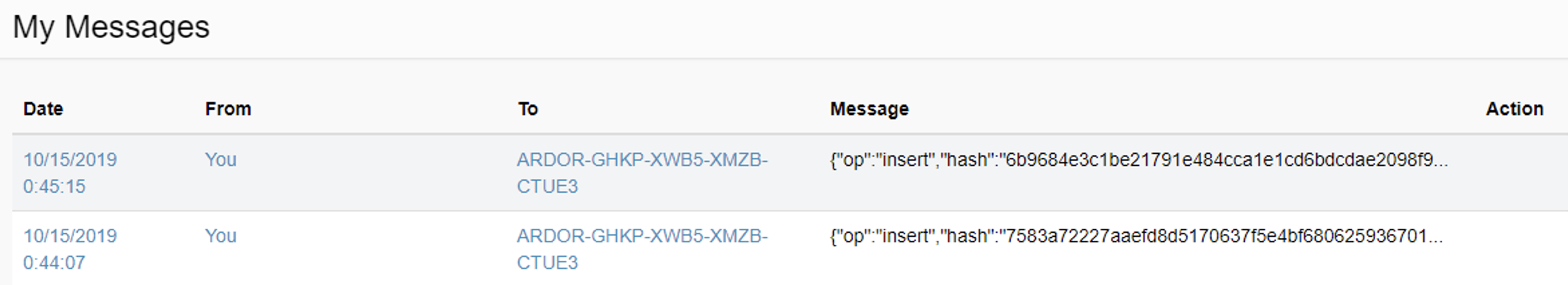Open the ARDOR recipient account in the 0:45:15 row
Screen dimensions: 1568x285
click(641, 160)
